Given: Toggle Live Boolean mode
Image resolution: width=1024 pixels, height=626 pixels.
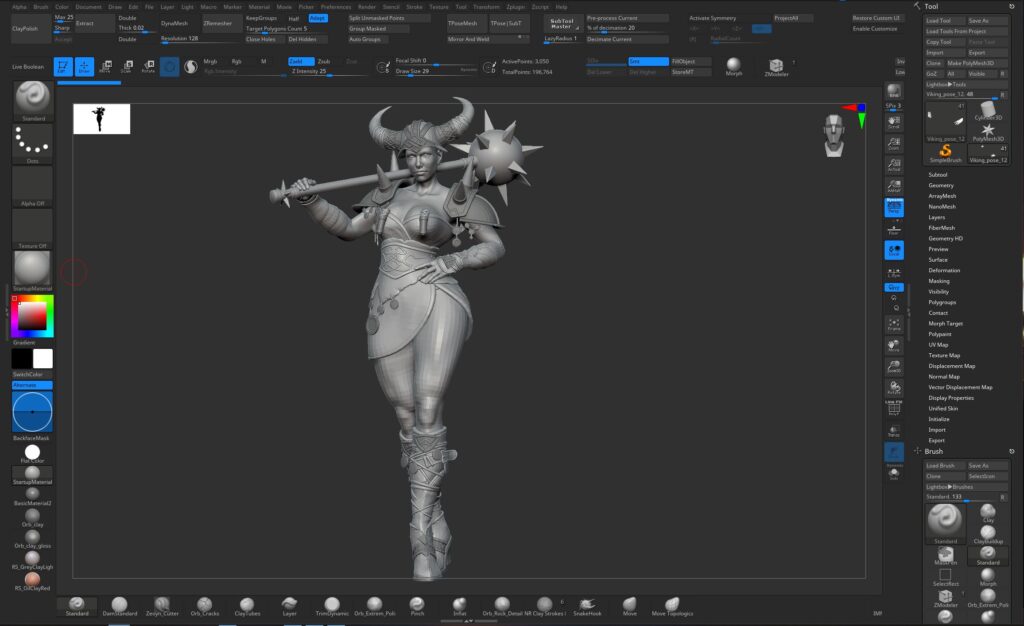Looking at the screenshot, I should tap(28, 67).
